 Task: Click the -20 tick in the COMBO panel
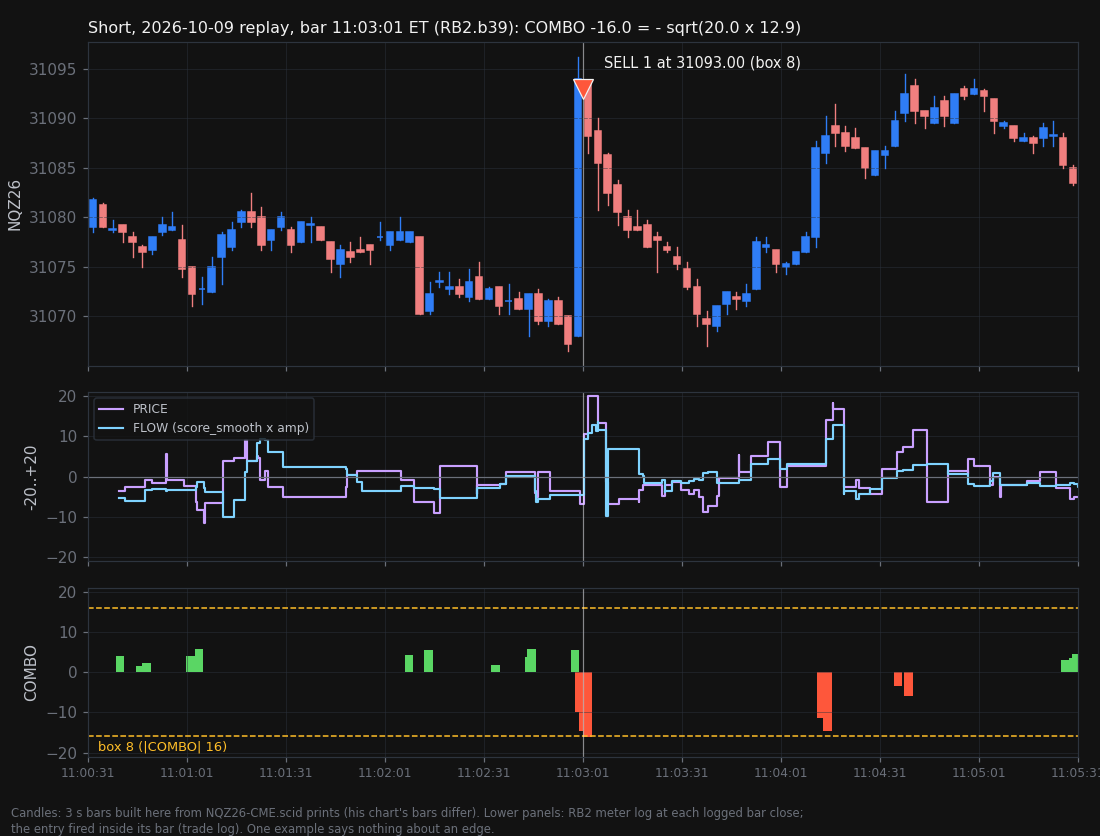(62, 753)
